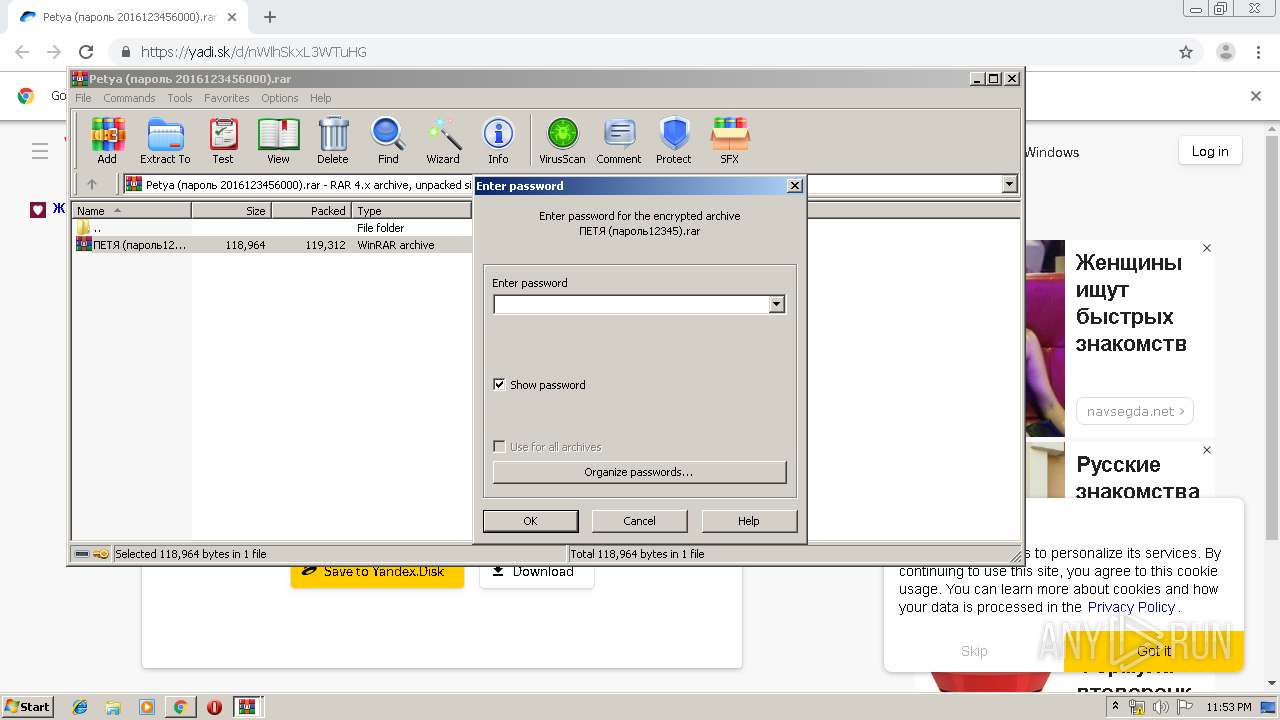Sort by Packed column header
Screen dimensions: 1280x720
click(312, 211)
